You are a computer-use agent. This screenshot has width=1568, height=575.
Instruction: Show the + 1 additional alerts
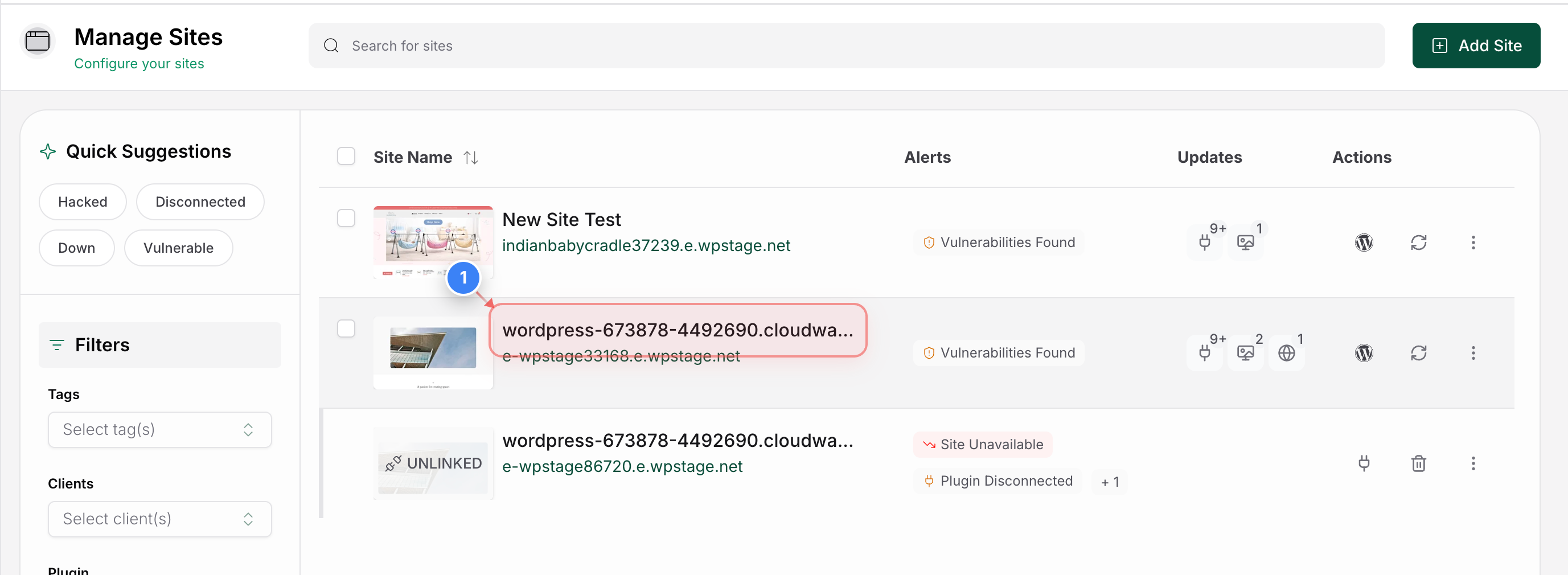pos(1110,482)
